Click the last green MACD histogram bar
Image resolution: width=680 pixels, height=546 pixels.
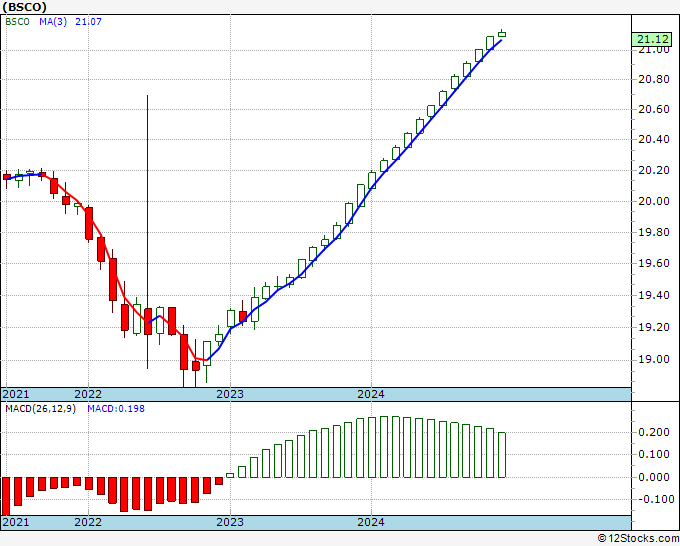502,455
